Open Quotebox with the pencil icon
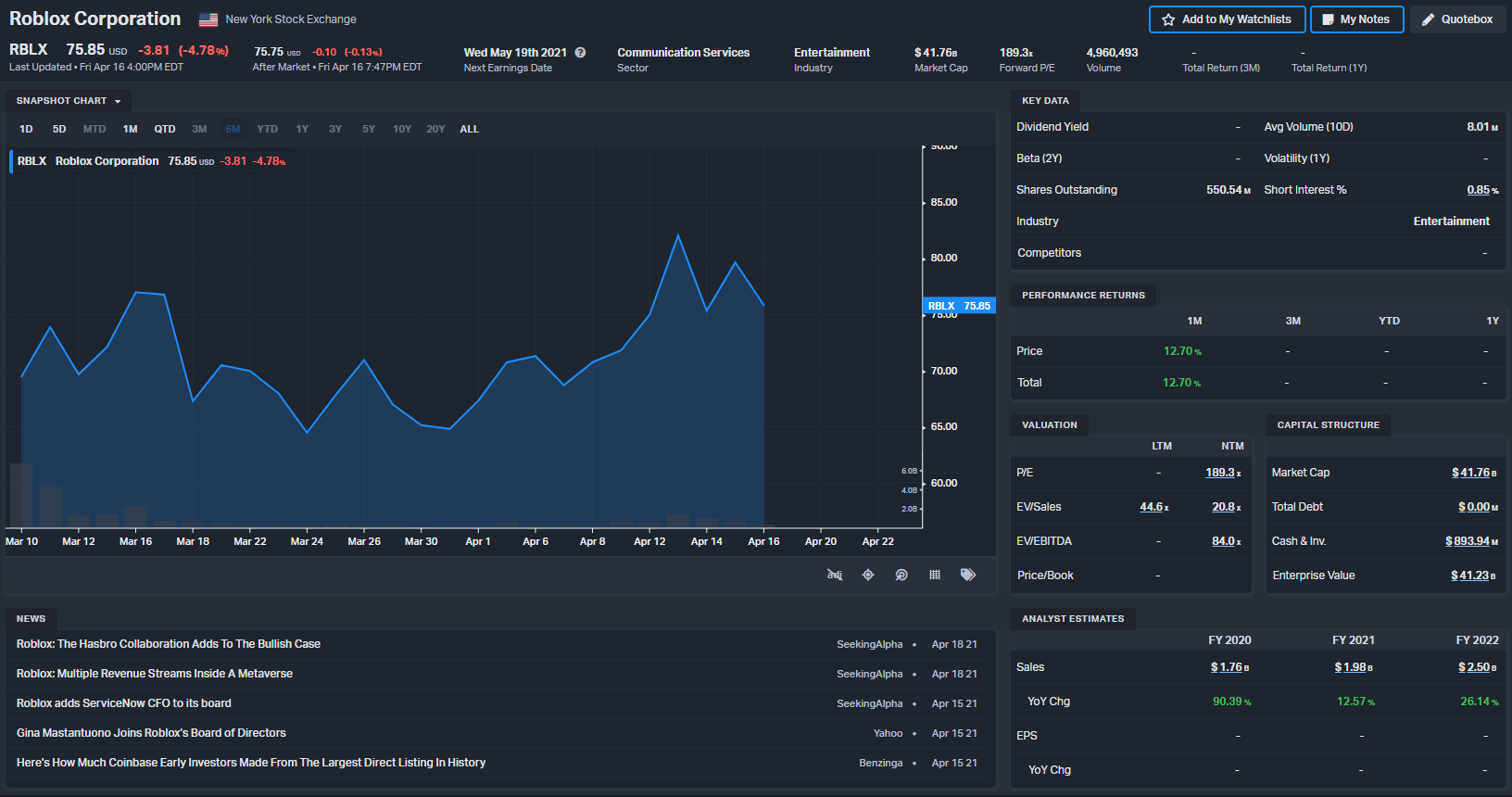Image resolution: width=1512 pixels, height=797 pixels. 1457,19
